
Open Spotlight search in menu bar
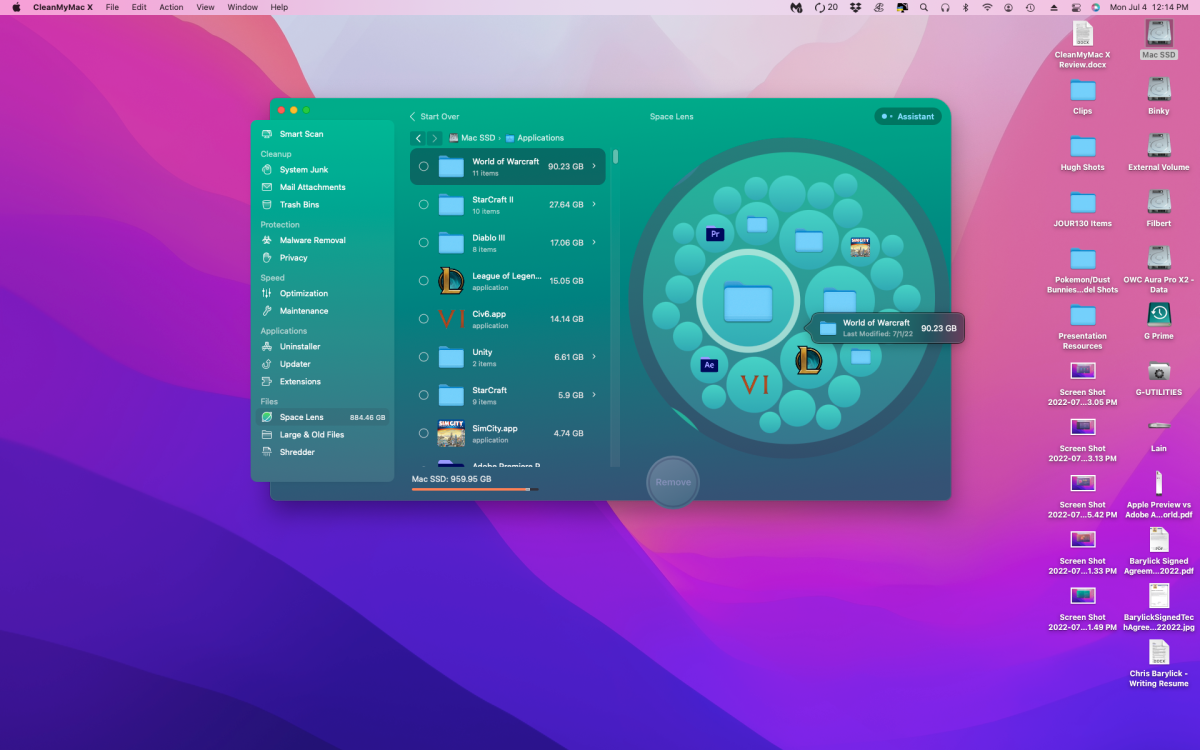[x=923, y=7]
